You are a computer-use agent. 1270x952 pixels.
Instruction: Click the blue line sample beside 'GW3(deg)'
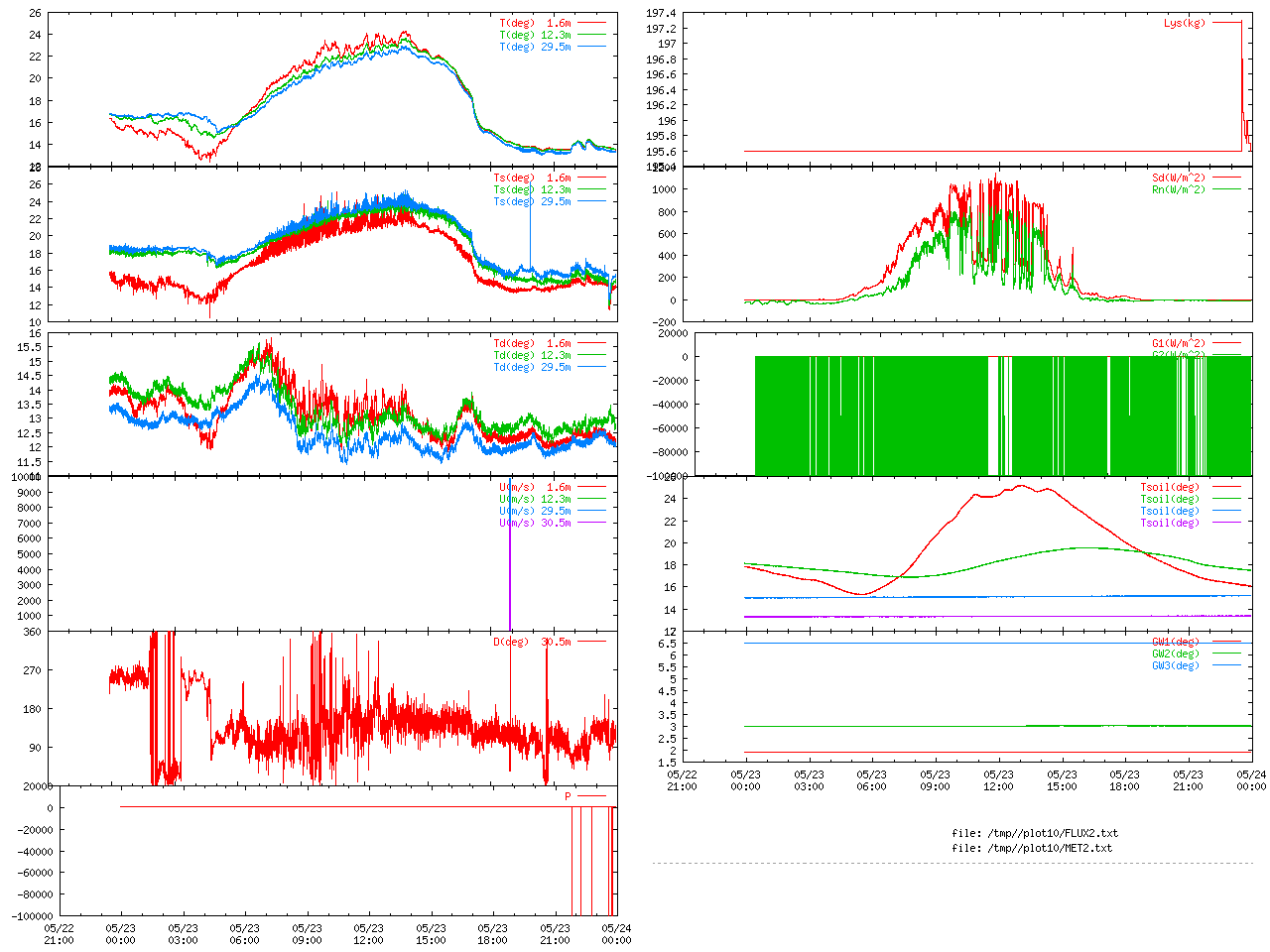click(1226, 666)
